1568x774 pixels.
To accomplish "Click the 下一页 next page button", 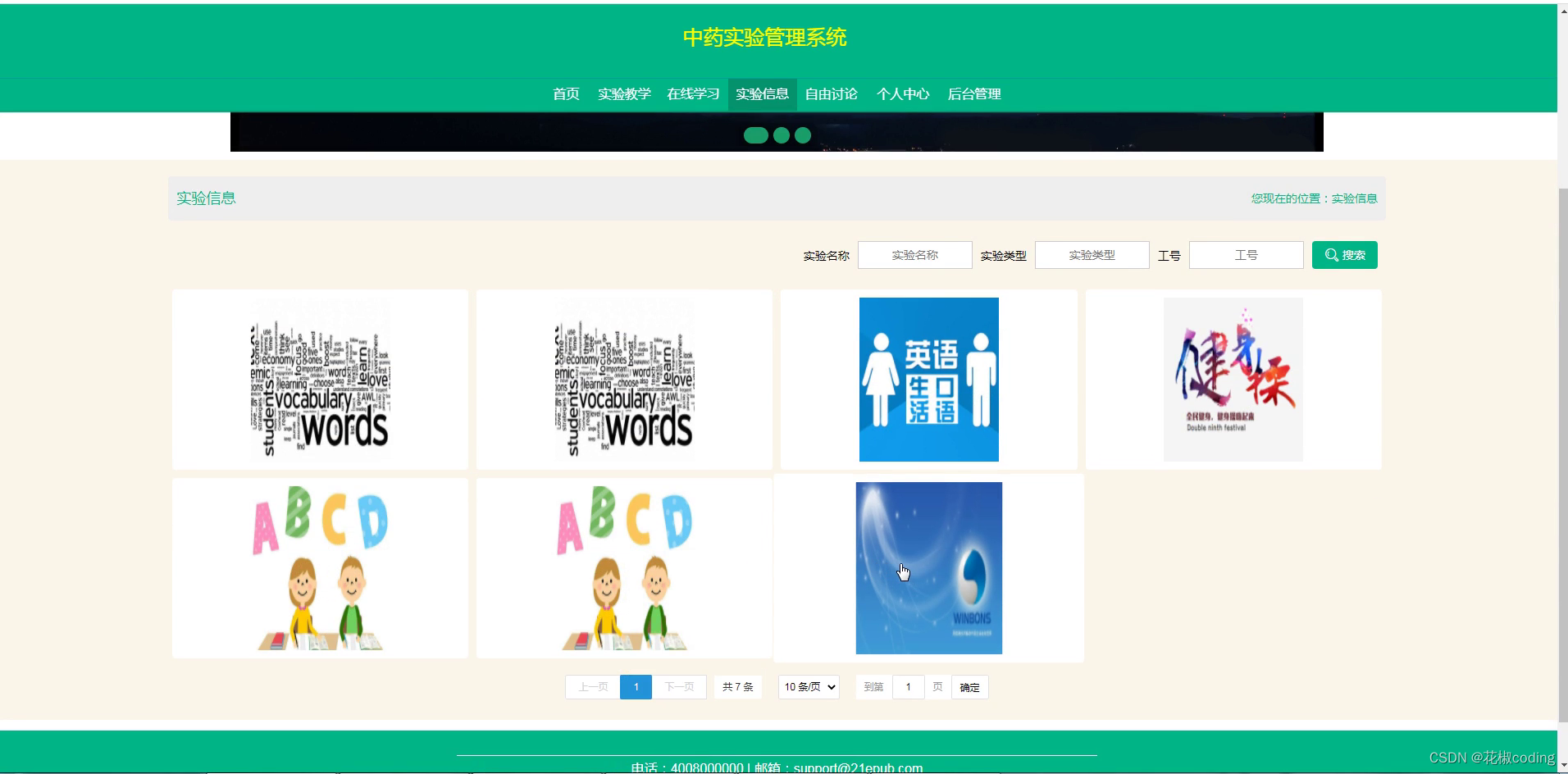I will [679, 686].
